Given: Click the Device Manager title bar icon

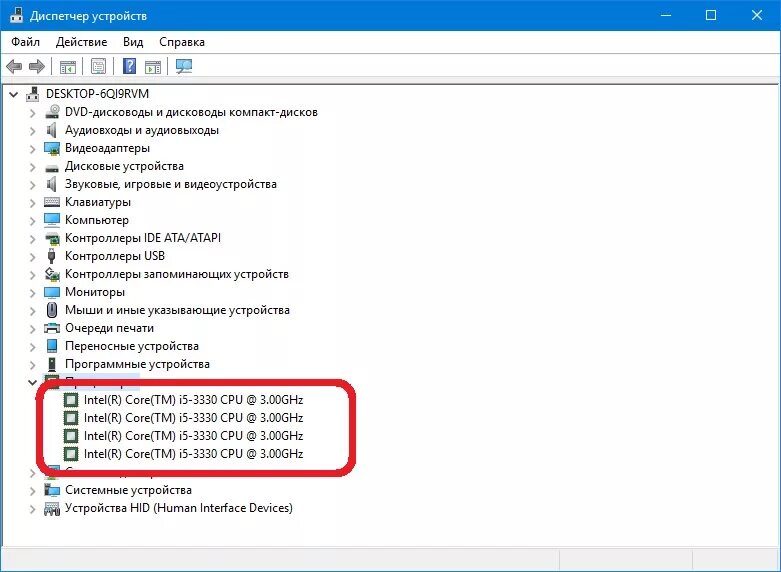Looking at the screenshot, I should pos(16,15).
